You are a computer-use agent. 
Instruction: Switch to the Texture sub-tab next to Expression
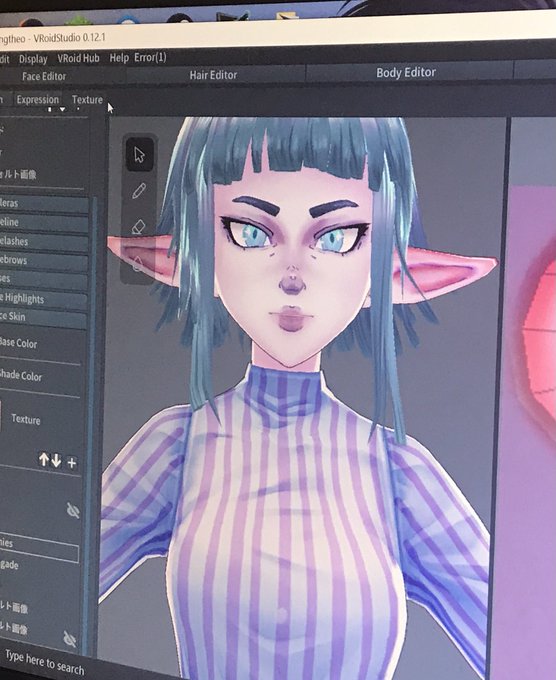(x=87, y=100)
